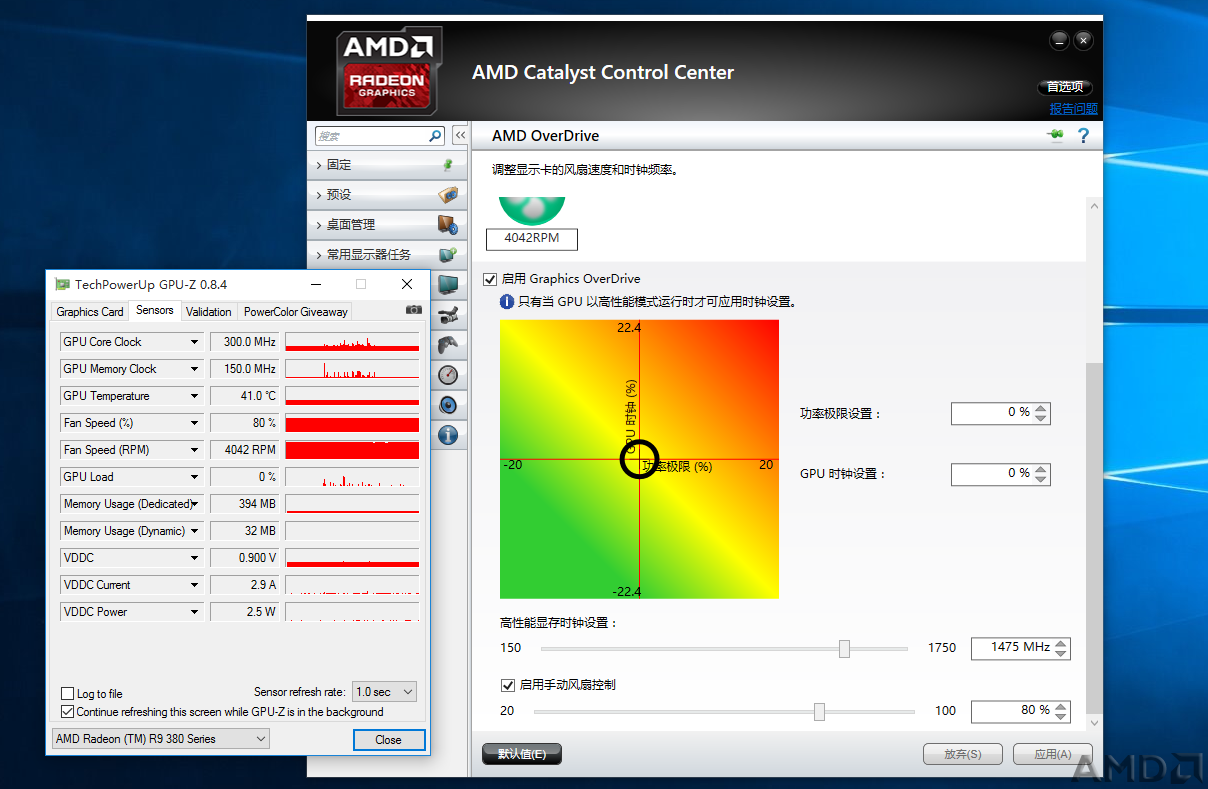Open the information icon in the sidebar
The image size is (1208, 789).
tap(448, 435)
